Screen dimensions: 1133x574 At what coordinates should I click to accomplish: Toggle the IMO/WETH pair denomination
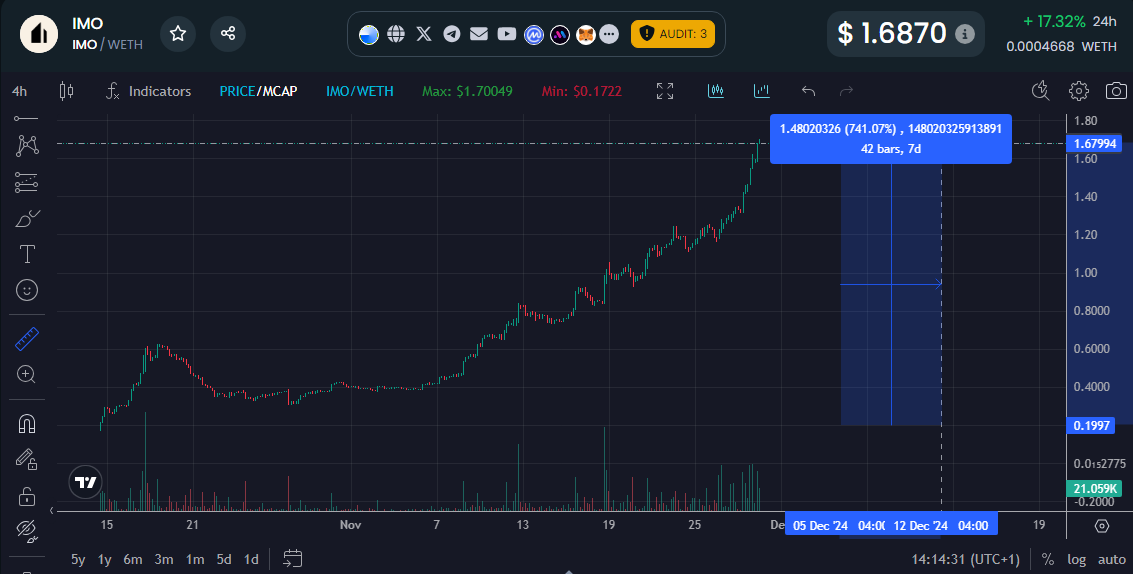pyautogui.click(x=360, y=91)
